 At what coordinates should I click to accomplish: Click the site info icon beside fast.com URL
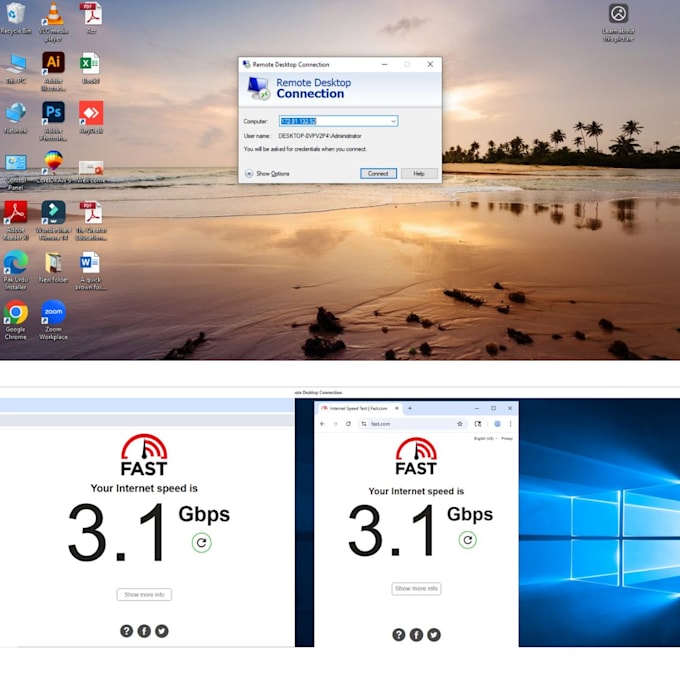point(364,424)
